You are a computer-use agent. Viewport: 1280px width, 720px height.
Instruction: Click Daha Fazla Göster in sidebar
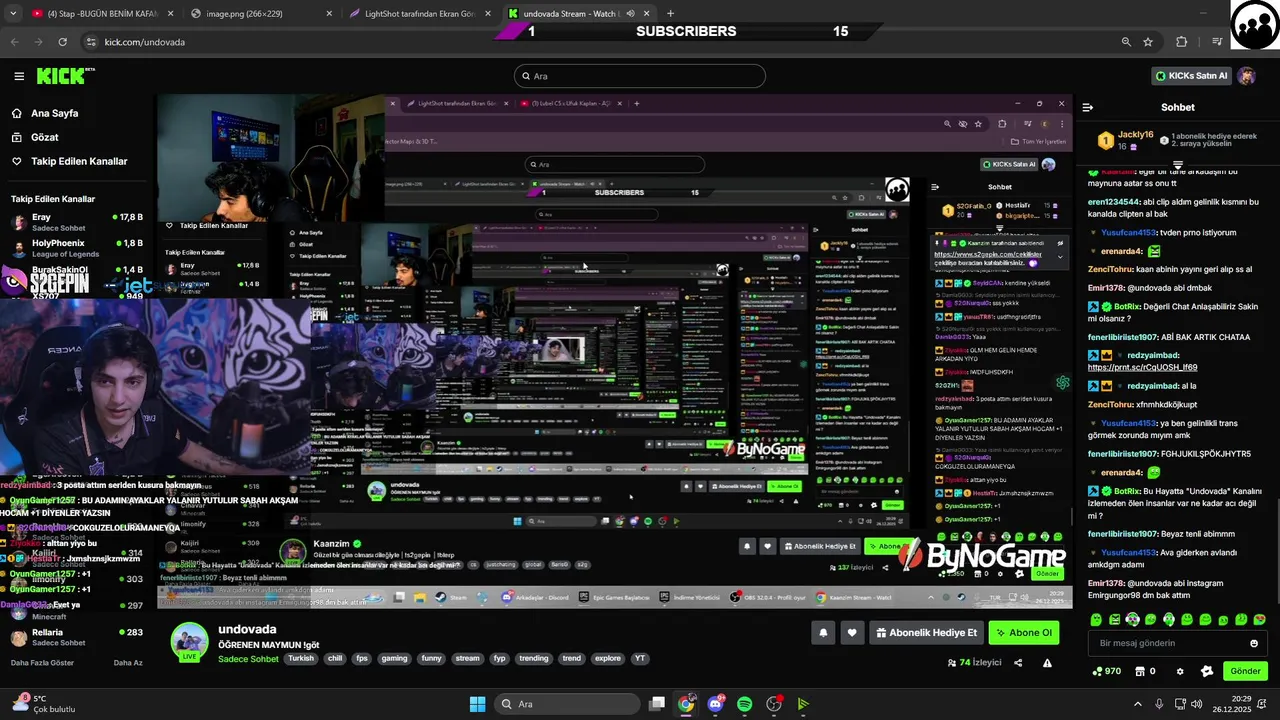pyautogui.click(x=42, y=662)
